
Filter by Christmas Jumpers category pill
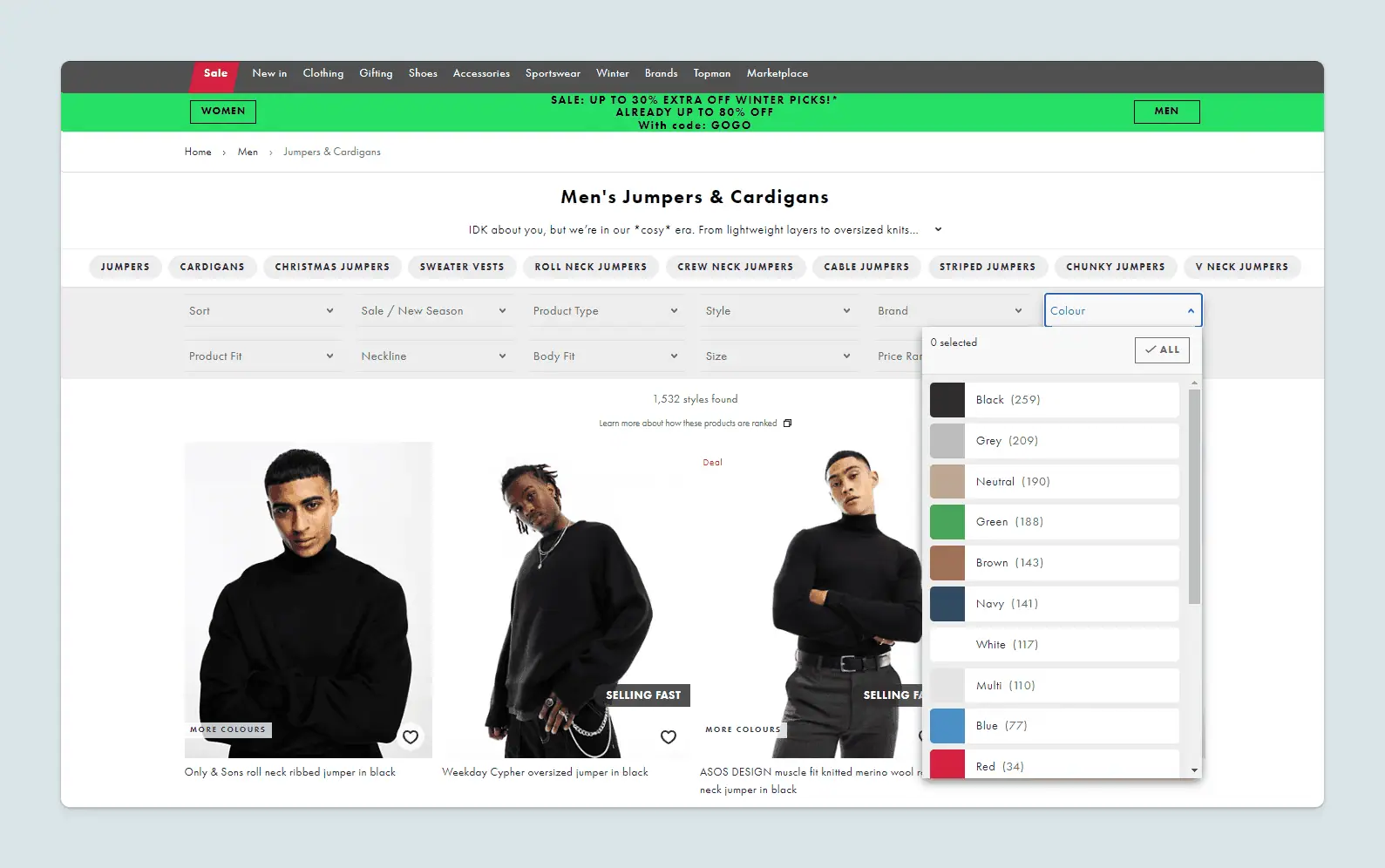(332, 267)
